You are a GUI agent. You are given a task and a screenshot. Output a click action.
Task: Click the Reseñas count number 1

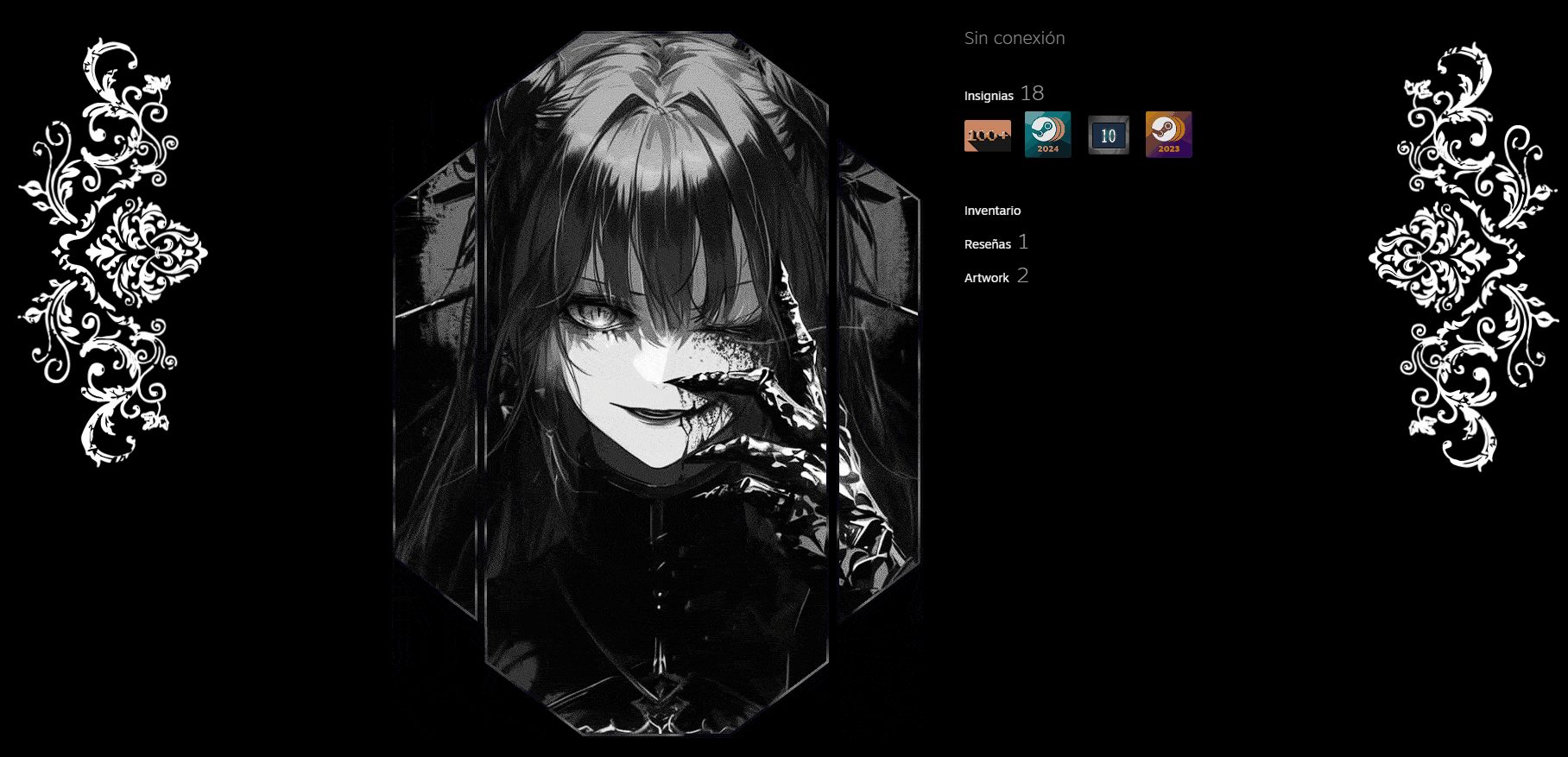1023,242
